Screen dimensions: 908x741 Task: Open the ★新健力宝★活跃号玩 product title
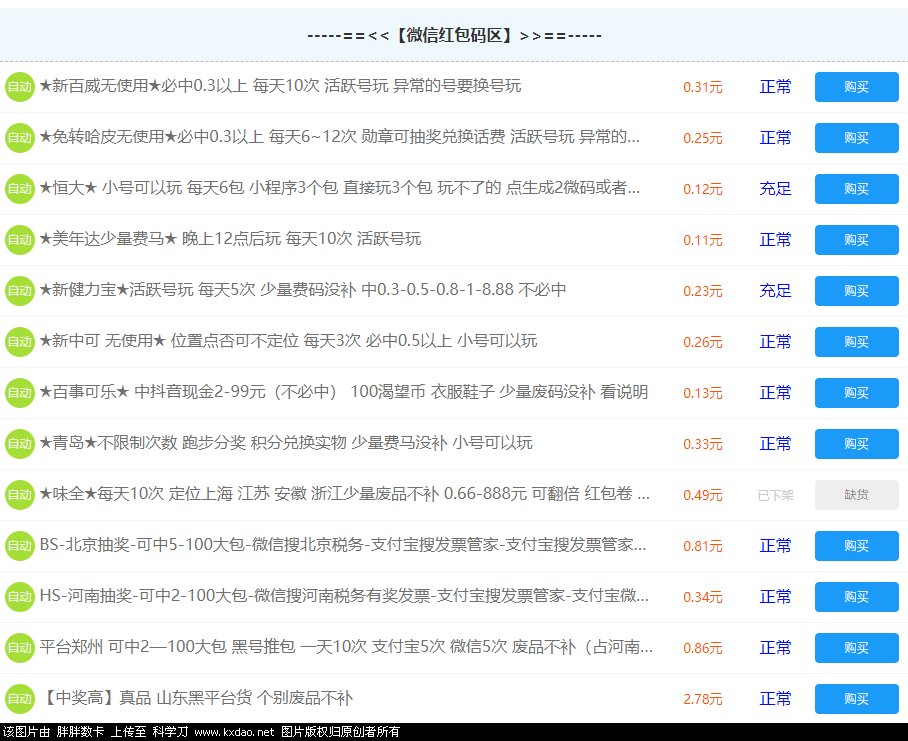pos(303,289)
